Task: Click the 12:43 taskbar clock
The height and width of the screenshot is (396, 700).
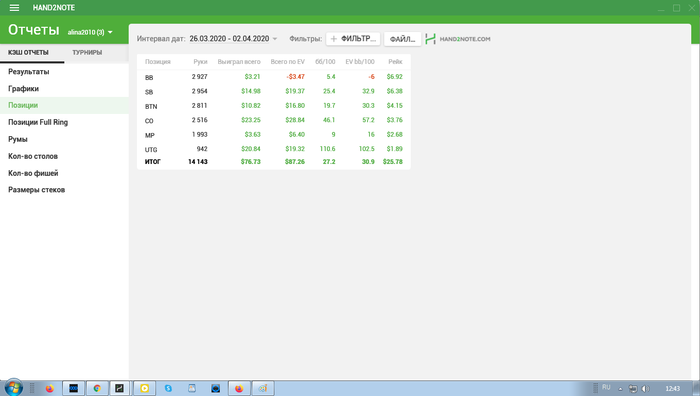Action: [672, 388]
